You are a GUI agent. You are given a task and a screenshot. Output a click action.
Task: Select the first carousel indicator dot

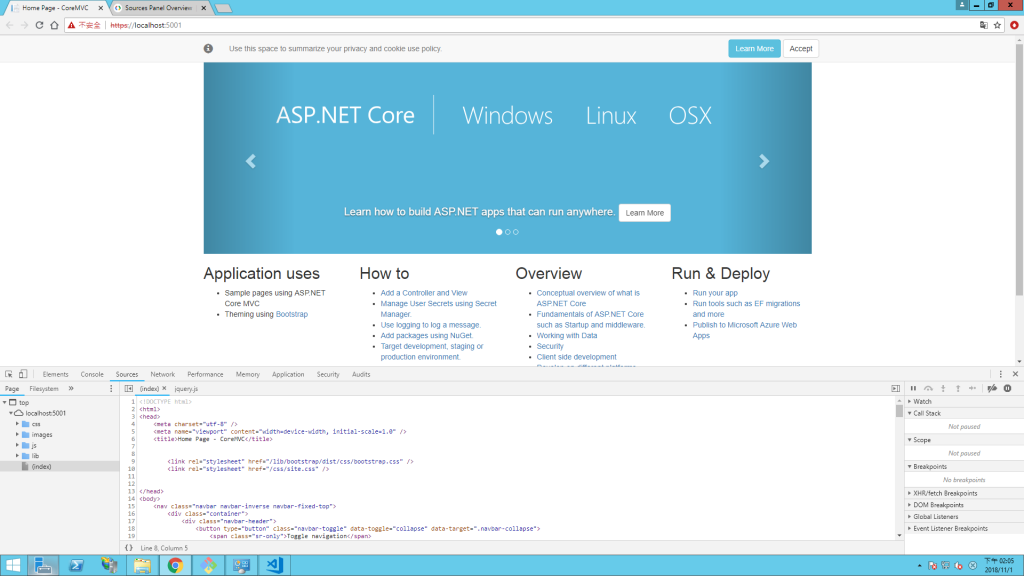(x=499, y=232)
